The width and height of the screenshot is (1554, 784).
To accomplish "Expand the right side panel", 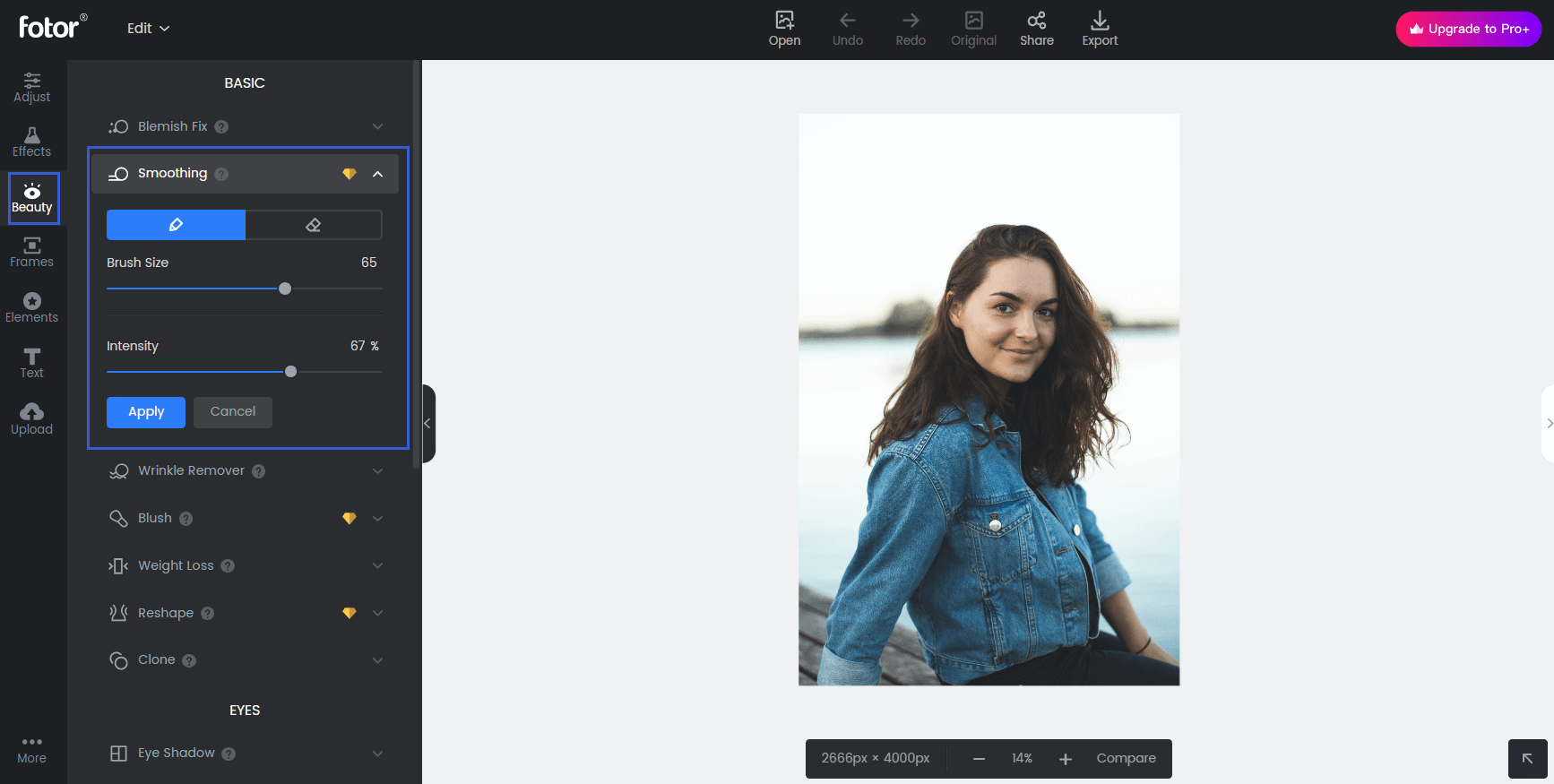I will 1548,424.
